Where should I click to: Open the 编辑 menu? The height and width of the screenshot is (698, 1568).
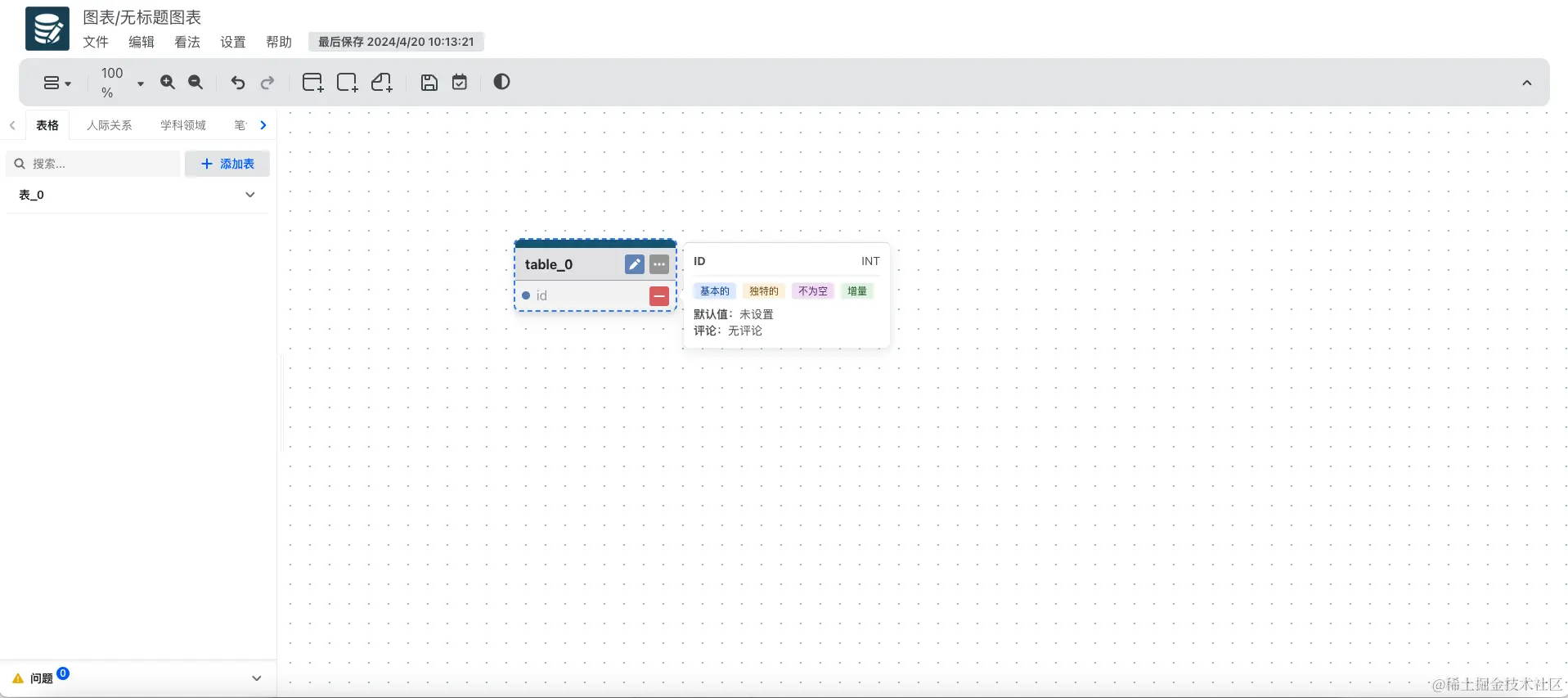[x=142, y=42]
